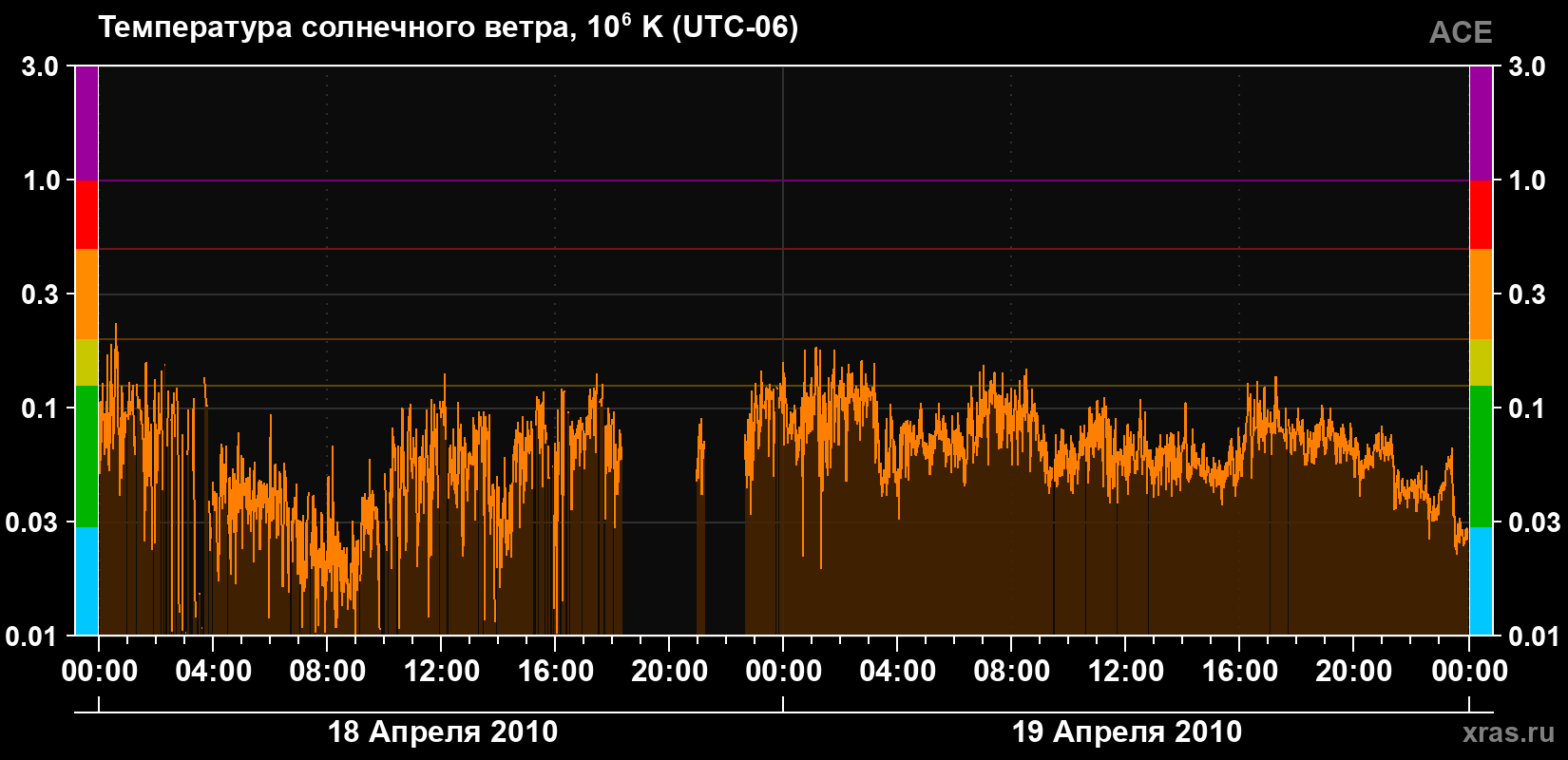Click the xras.ru watermark link

[1509, 732]
